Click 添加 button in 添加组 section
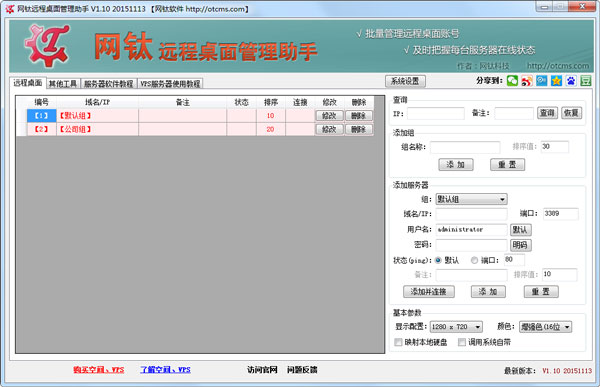Screen dimensions: 600x387 (x=456, y=165)
